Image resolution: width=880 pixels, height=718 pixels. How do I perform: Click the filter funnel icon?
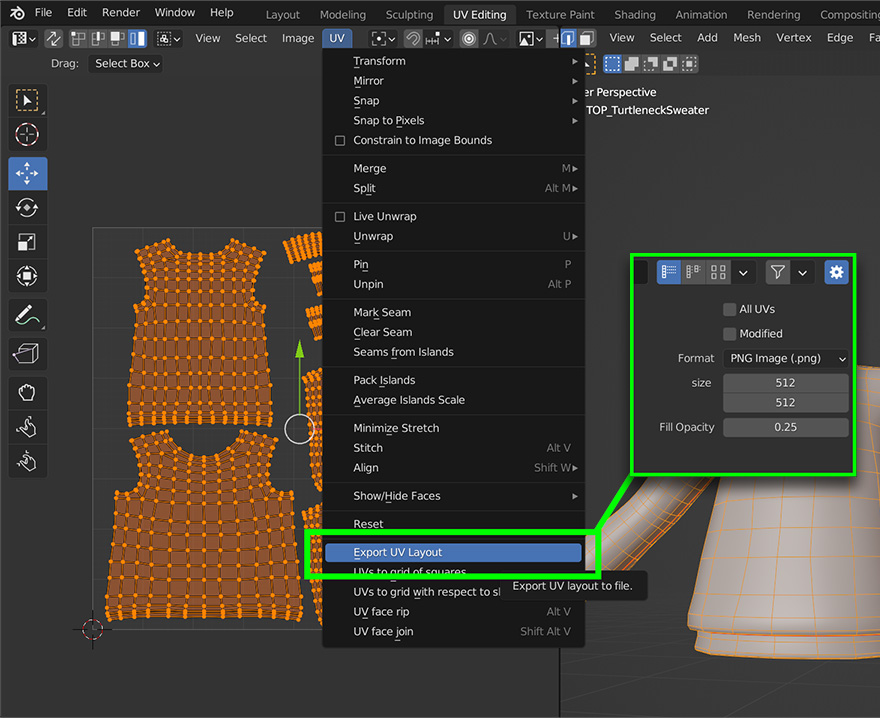tap(777, 272)
